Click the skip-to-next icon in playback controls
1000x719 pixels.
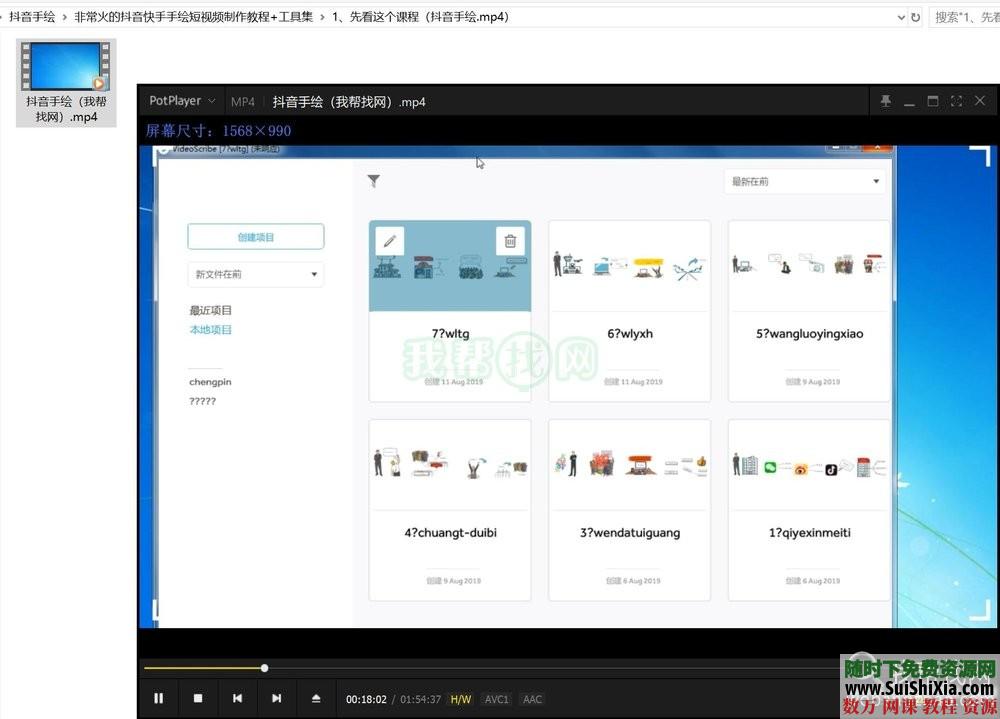click(277, 698)
